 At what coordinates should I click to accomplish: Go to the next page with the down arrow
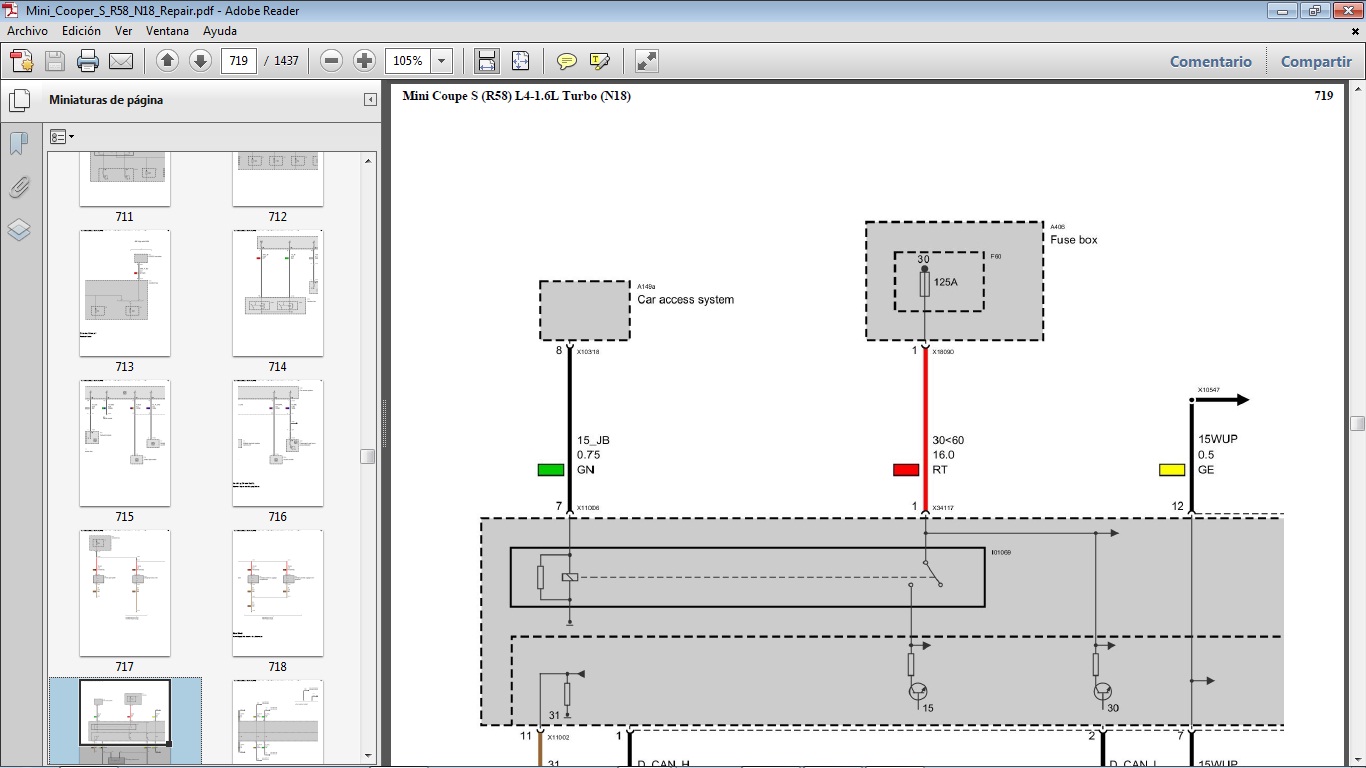200,61
